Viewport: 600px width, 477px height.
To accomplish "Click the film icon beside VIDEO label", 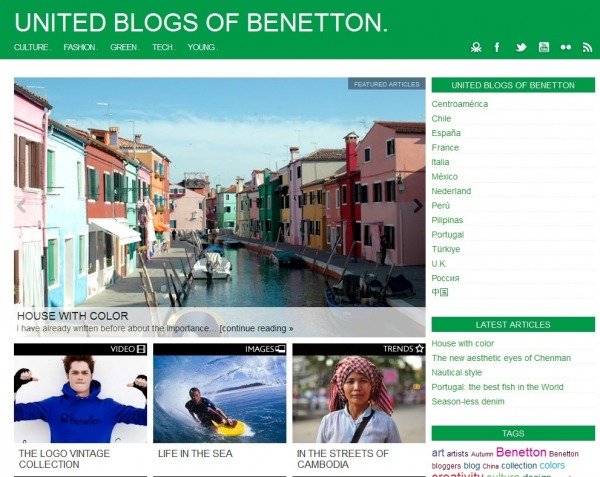I will 142,349.
